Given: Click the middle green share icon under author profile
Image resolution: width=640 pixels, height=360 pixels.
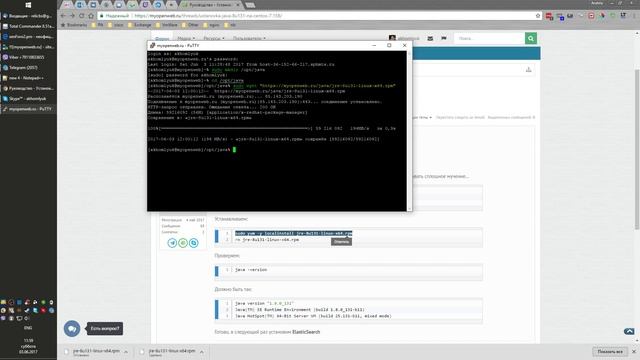Looking at the screenshot, I should (x=183, y=243).
